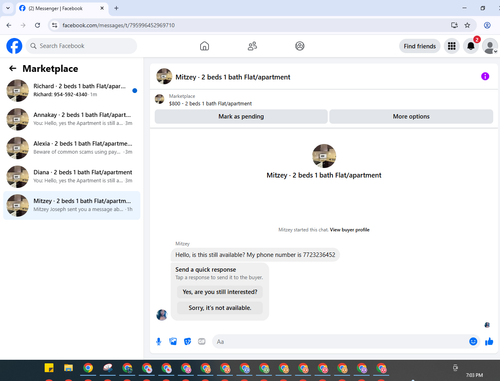
Task: Open Annakay's apartment conversation
Action: coord(72,119)
